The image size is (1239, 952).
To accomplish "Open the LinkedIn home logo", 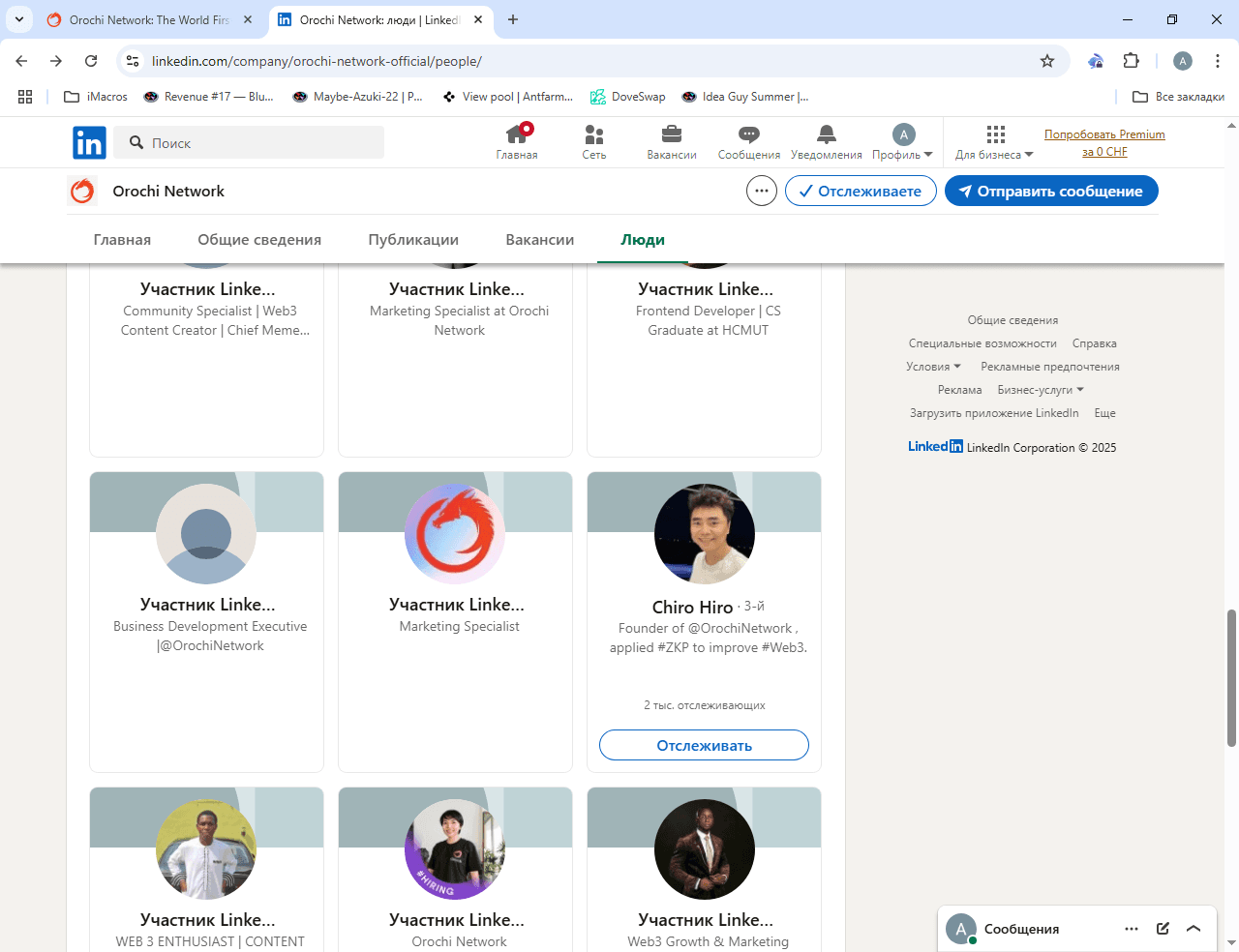I will coord(89,143).
